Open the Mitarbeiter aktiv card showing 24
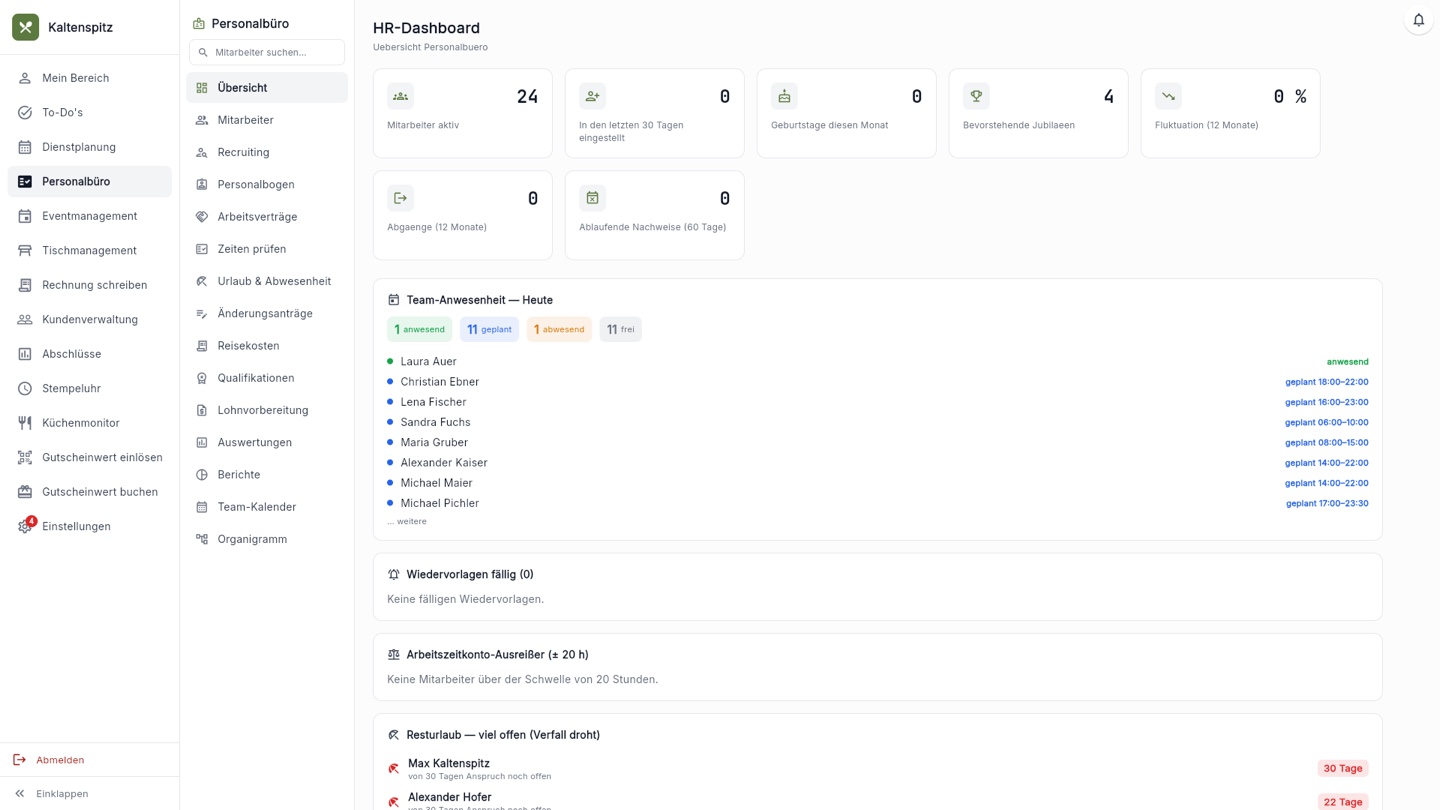Viewport: 1440px width, 810px height. pos(463,113)
